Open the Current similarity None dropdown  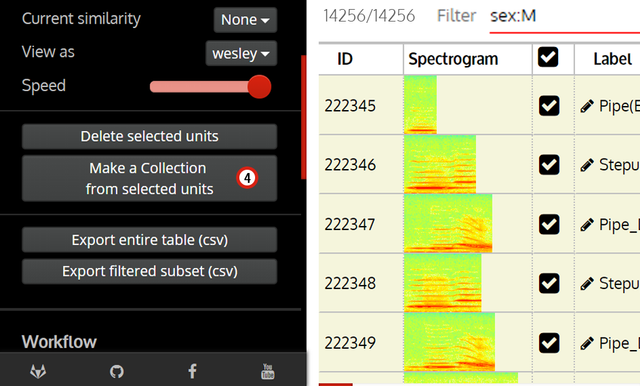point(245,20)
